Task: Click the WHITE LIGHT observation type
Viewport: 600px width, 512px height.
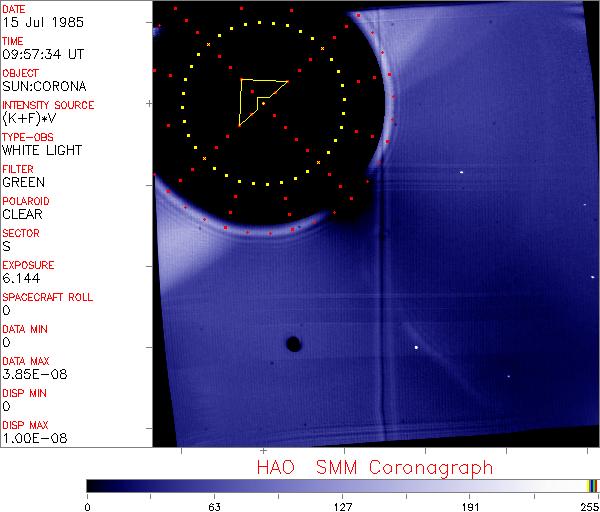Action: pos(42,150)
